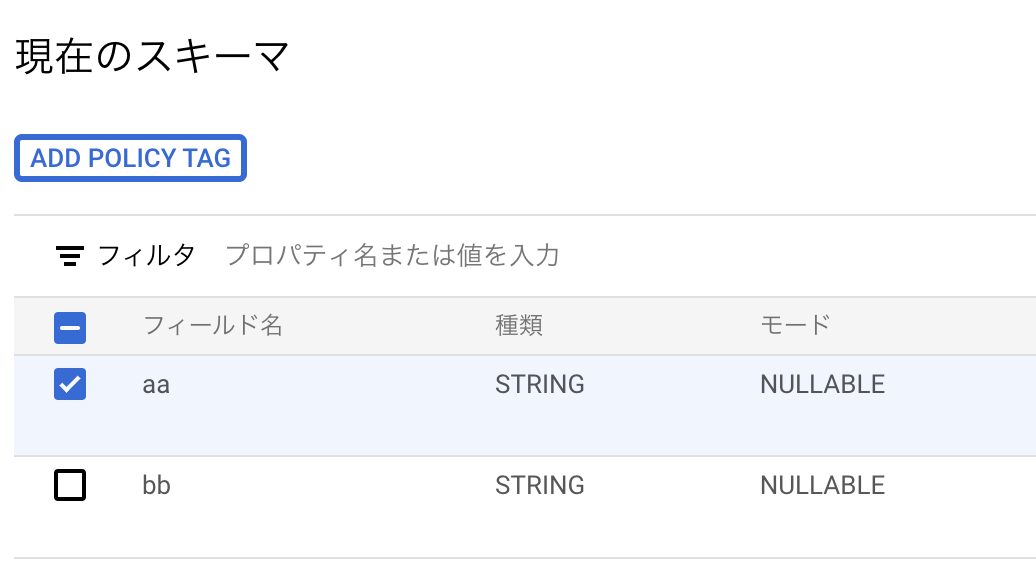Uncheck the aa field checkbox
Viewport: 1036px width, 588px height.
pyautogui.click(x=70, y=384)
